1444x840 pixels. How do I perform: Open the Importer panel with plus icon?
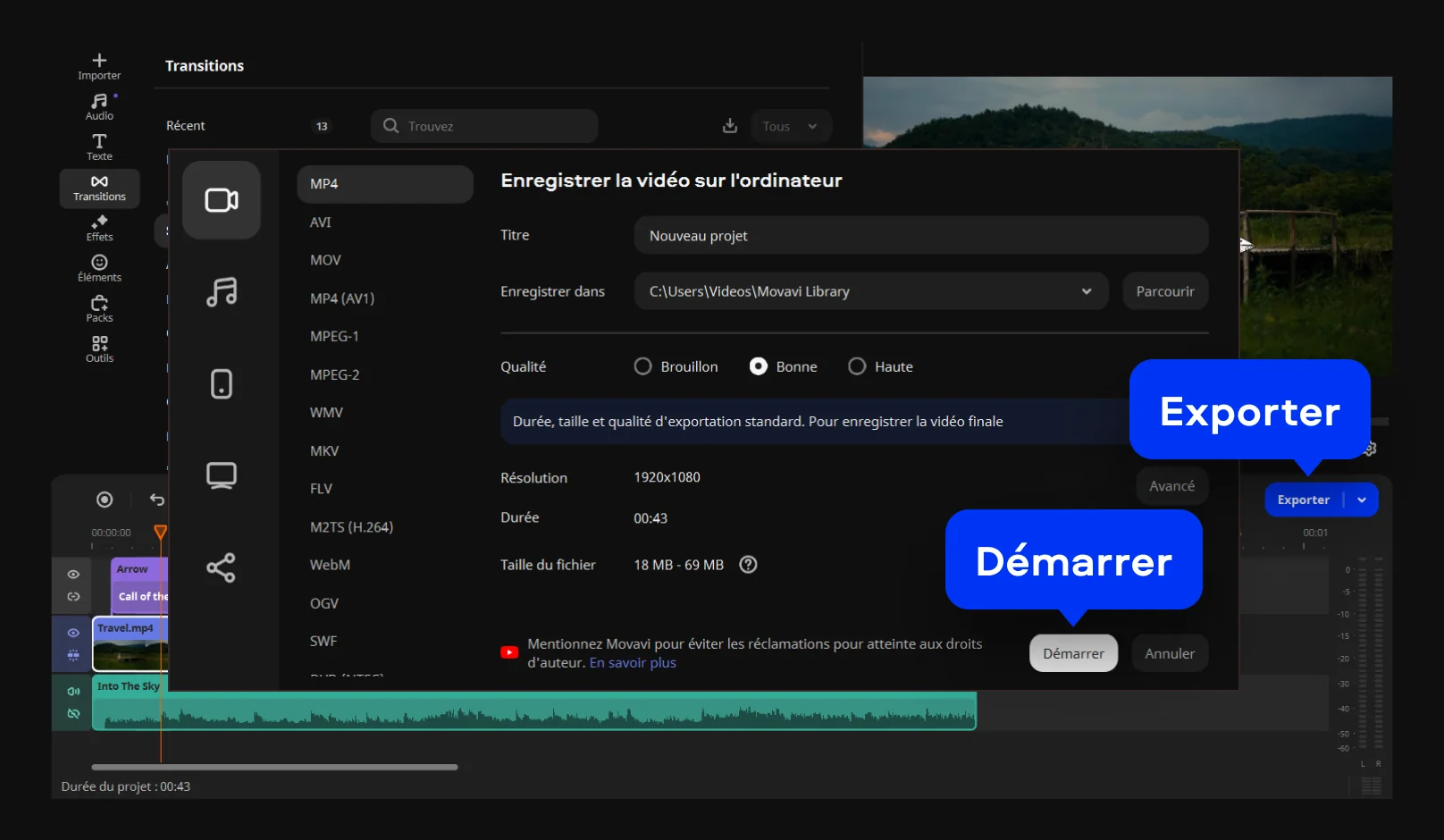point(99,66)
